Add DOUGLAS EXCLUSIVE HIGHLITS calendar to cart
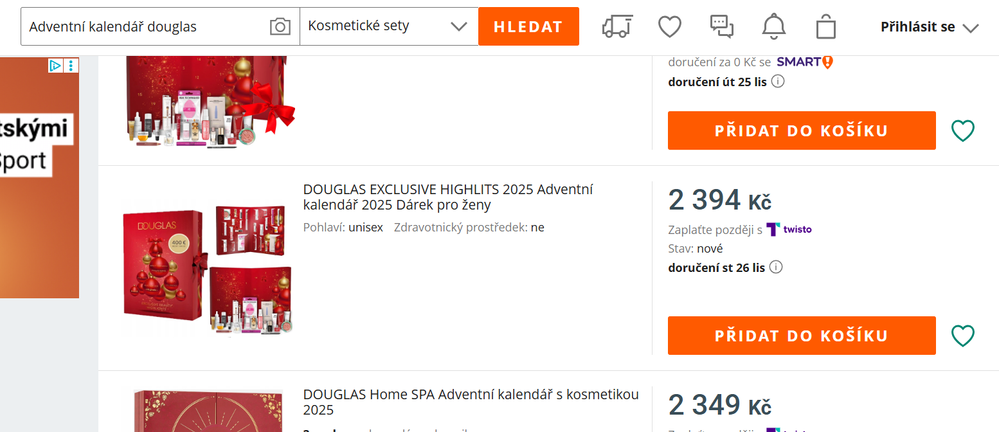The width and height of the screenshot is (999, 432). tap(801, 336)
